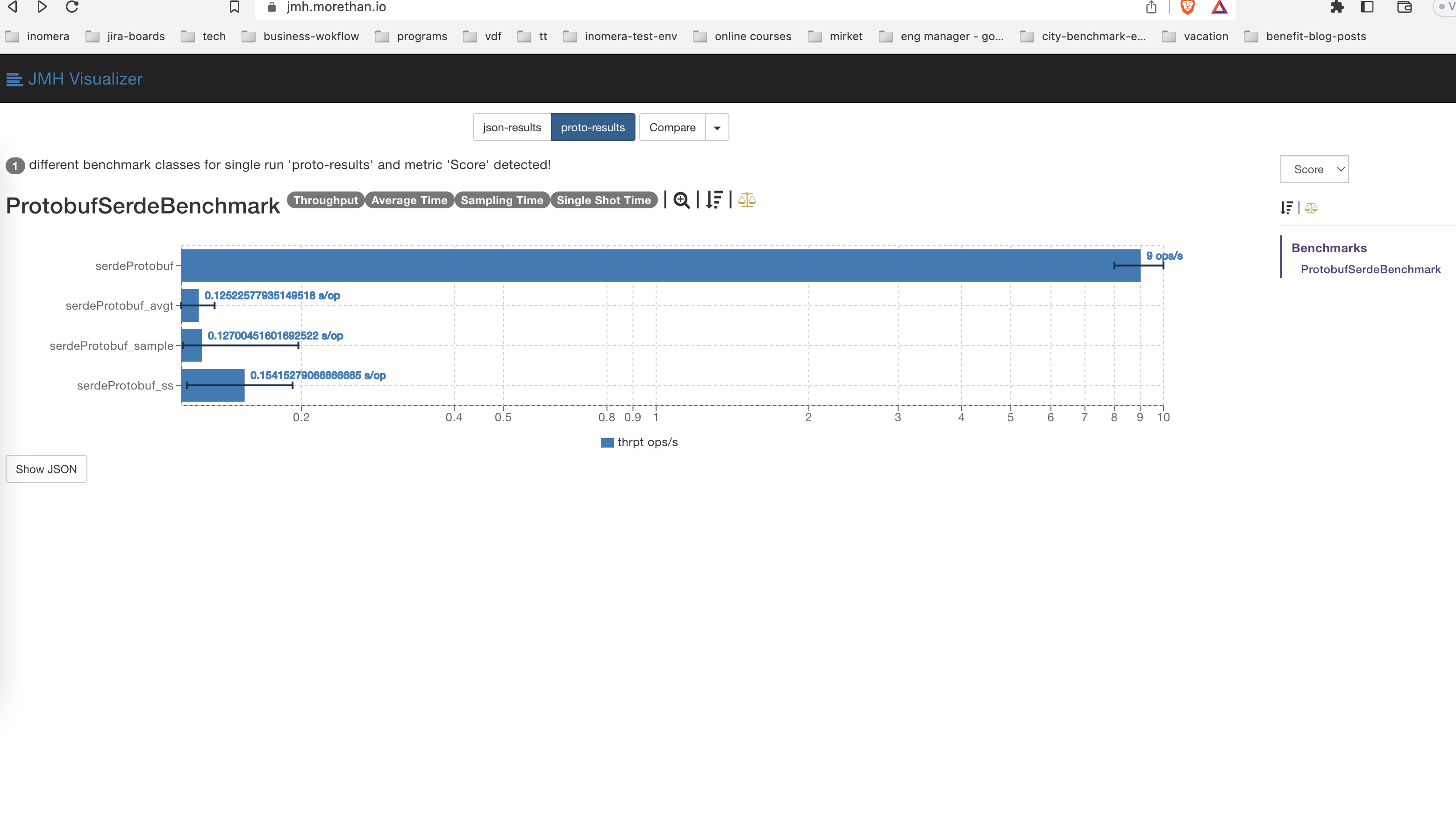Click the scale icon in right sidebar

(x=1311, y=208)
